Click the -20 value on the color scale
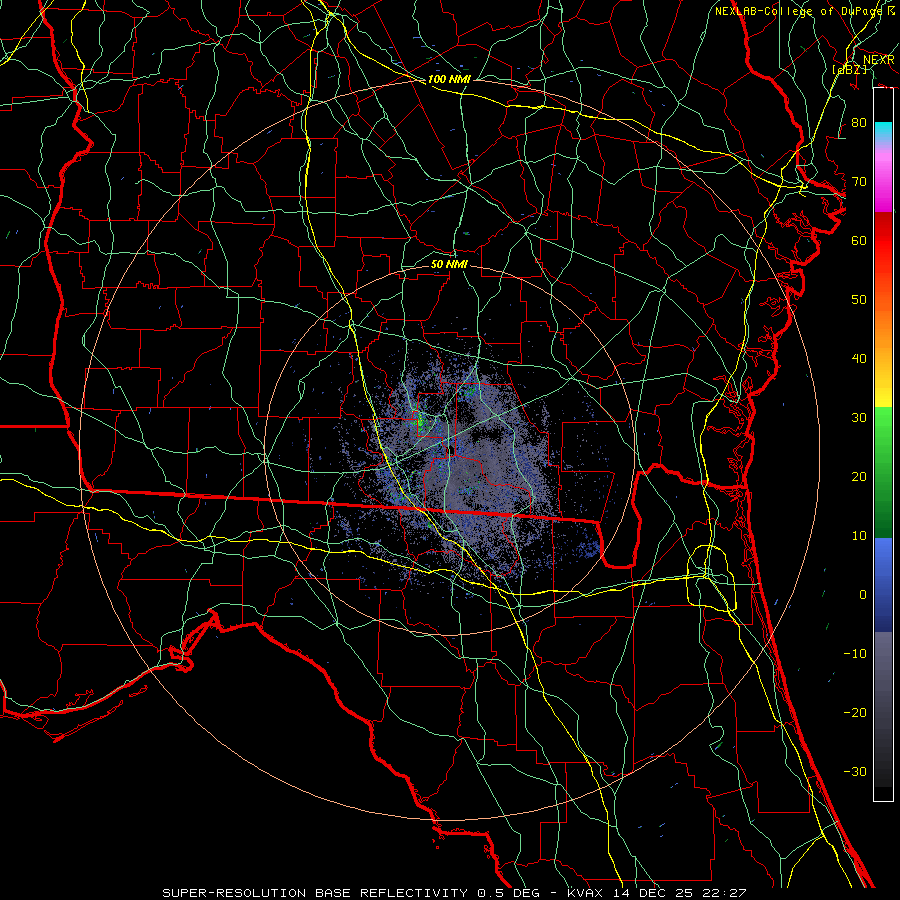The image size is (900, 900). [855, 712]
